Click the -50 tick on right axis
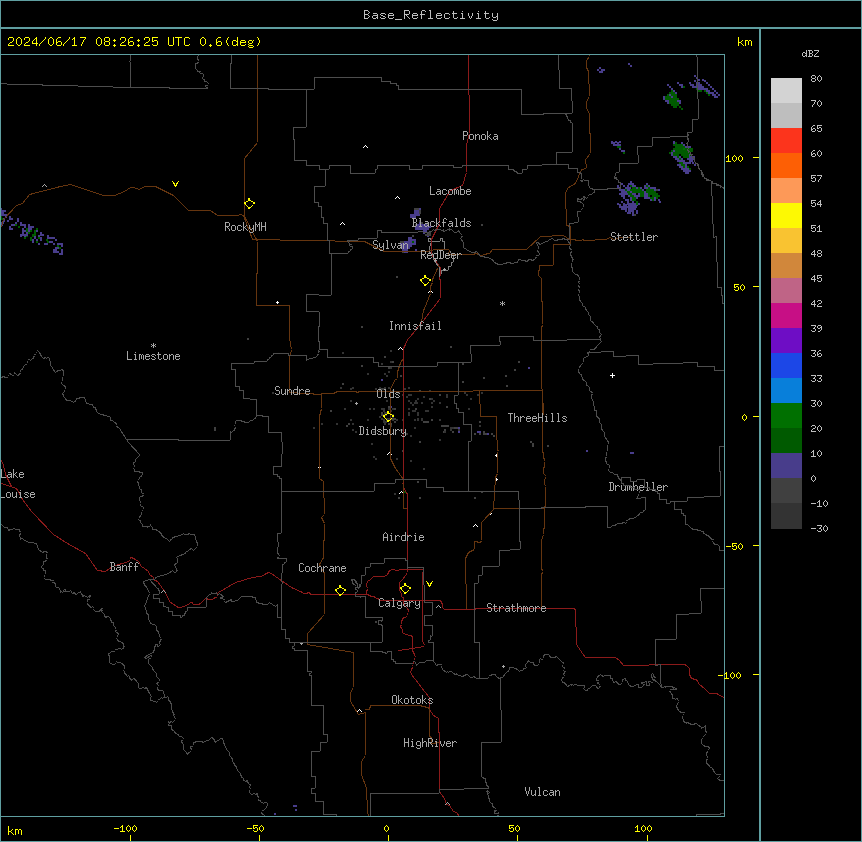 [x=734, y=546]
